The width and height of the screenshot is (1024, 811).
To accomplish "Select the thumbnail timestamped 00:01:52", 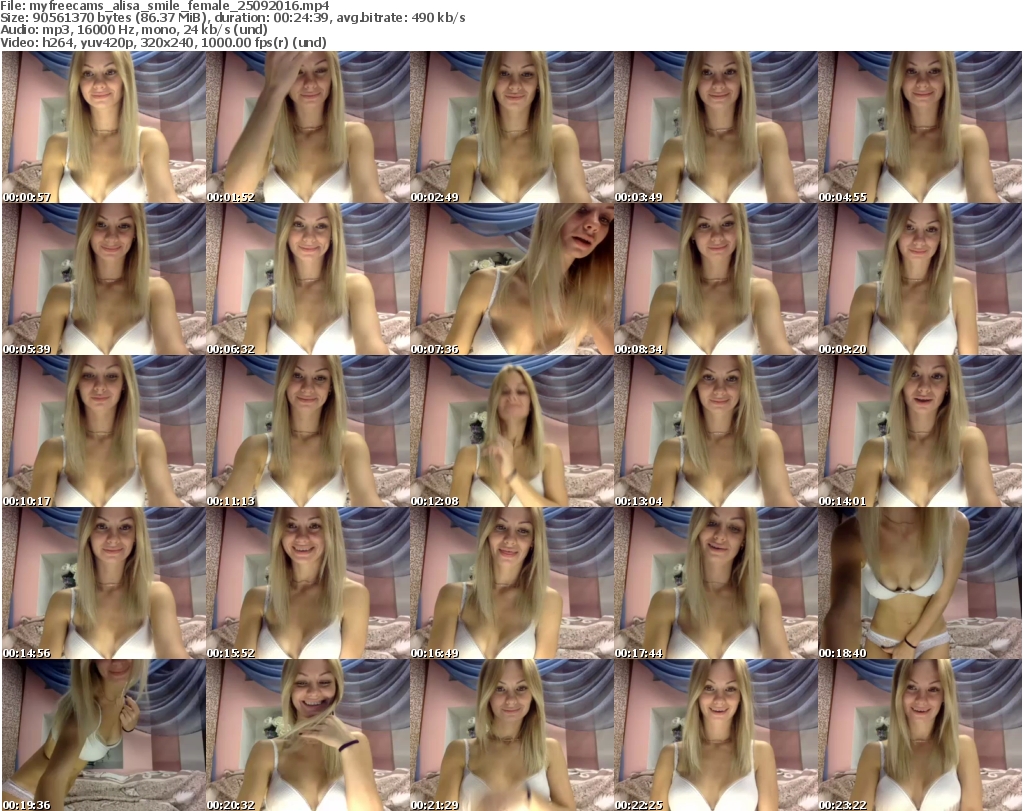I will [x=308, y=127].
